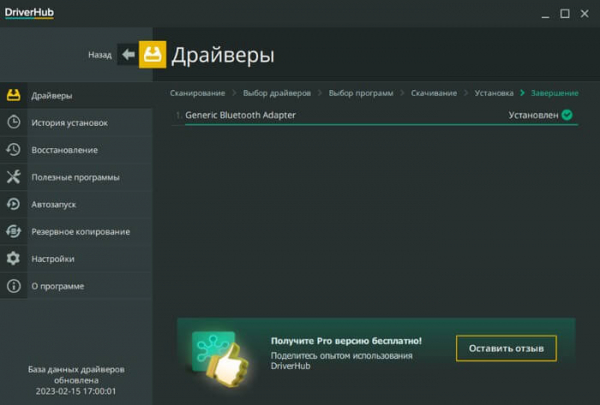
Task: Select Восстановление in sidebar
Action: click(77, 150)
